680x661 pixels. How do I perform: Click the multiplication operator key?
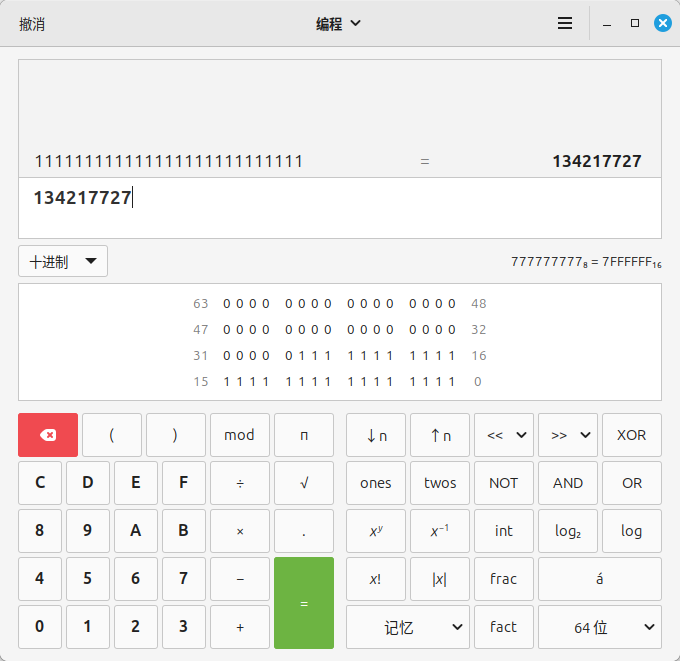pos(240,531)
